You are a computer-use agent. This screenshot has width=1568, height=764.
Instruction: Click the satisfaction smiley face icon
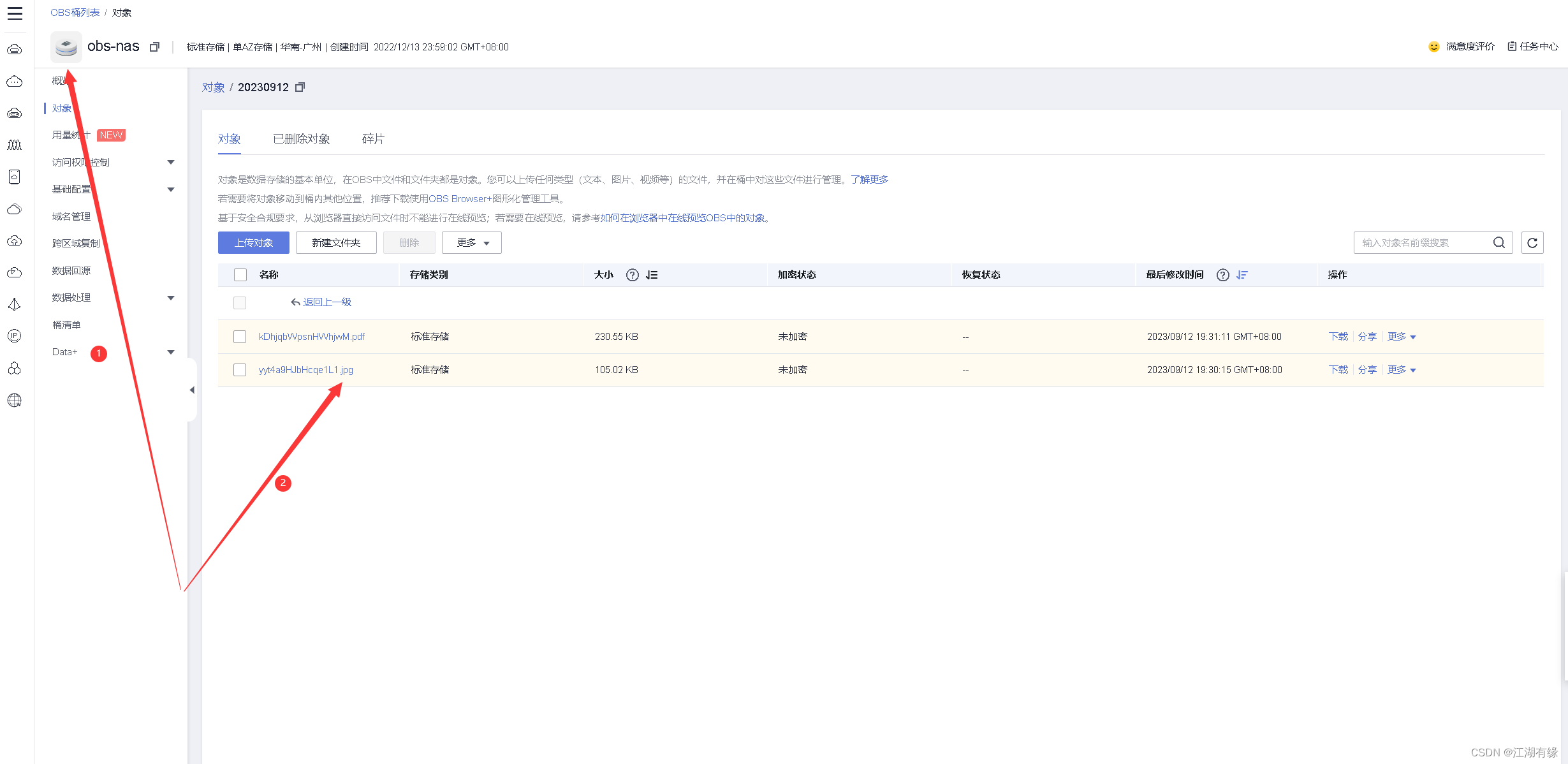[1434, 47]
